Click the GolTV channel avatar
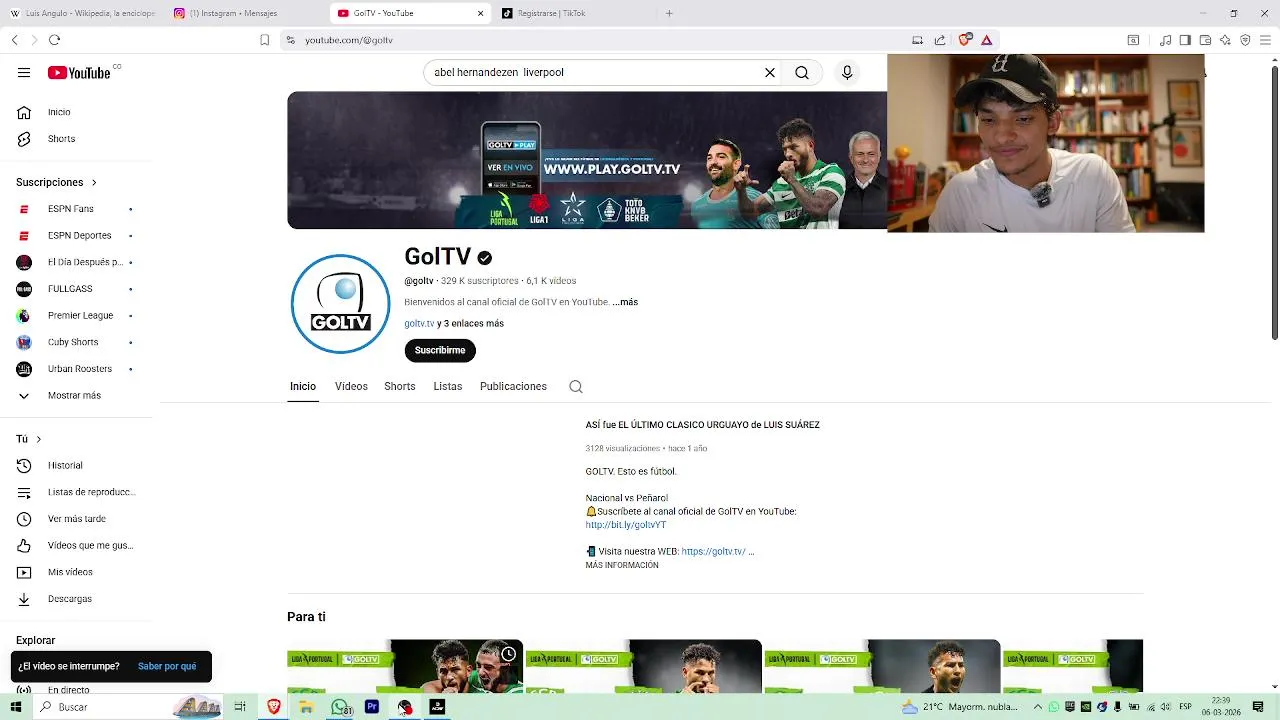Screen dimensions: 1280x720 coord(341,304)
